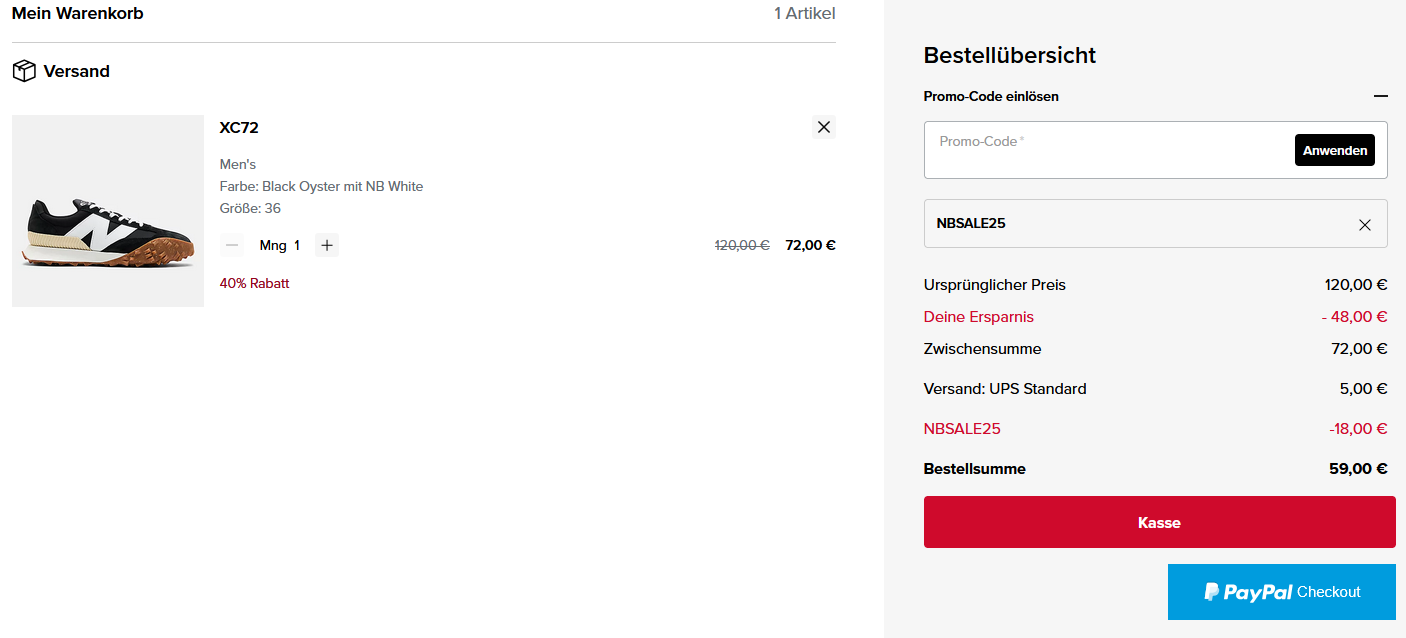1406x638 pixels.
Task: Click the Versand package icon
Action: 24,71
